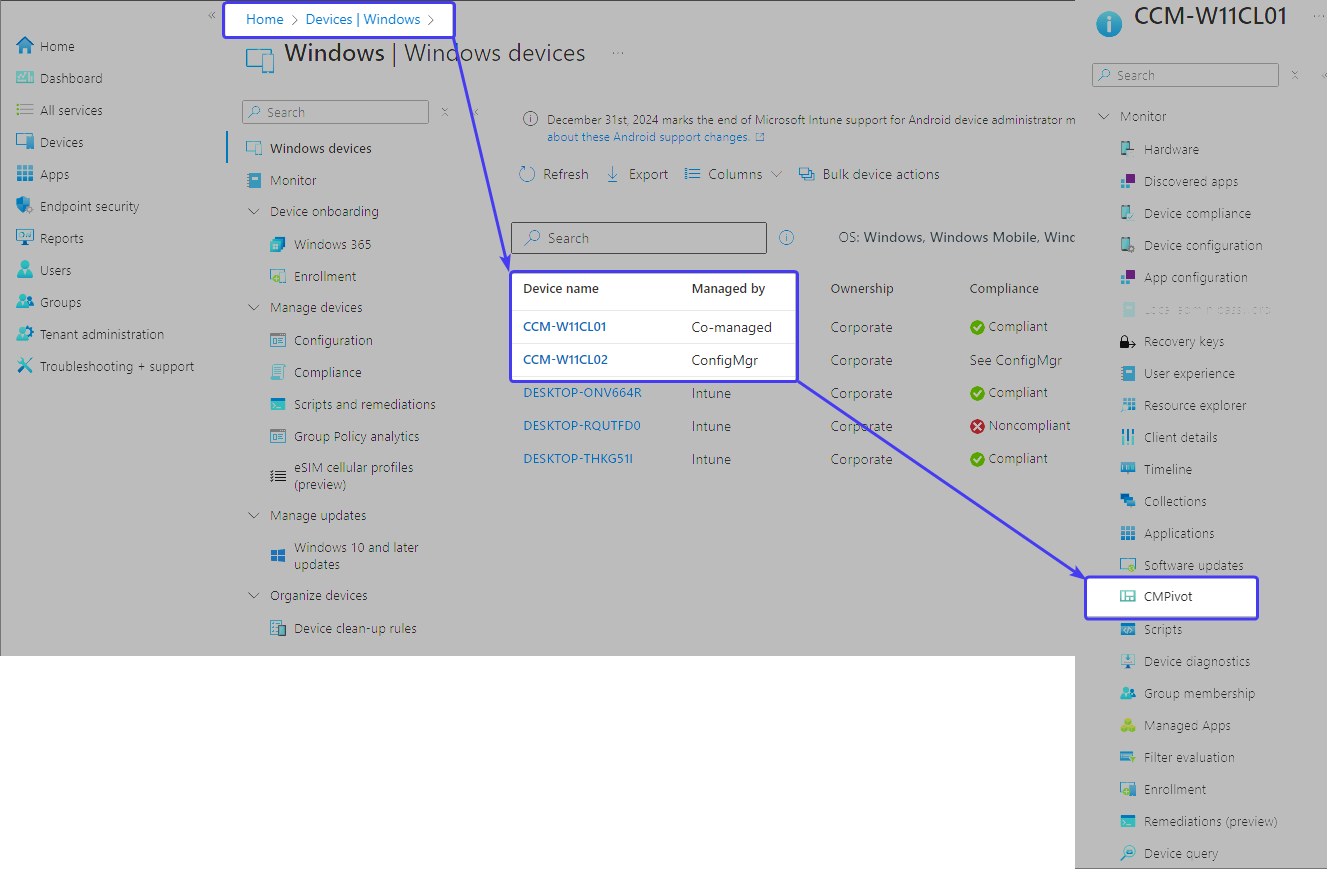
Task: Click Windows 10 and later updates icon
Action: (x=278, y=556)
